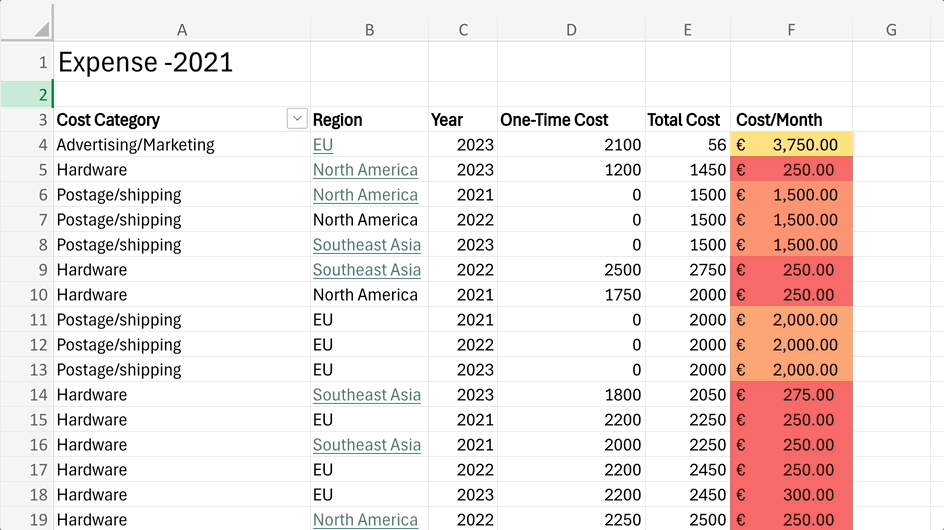Open the Southeast Asia link in row 14
Image resolution: width=944 pixels, height=530 pixels.
pyautogui.click(x=366, y=395)
